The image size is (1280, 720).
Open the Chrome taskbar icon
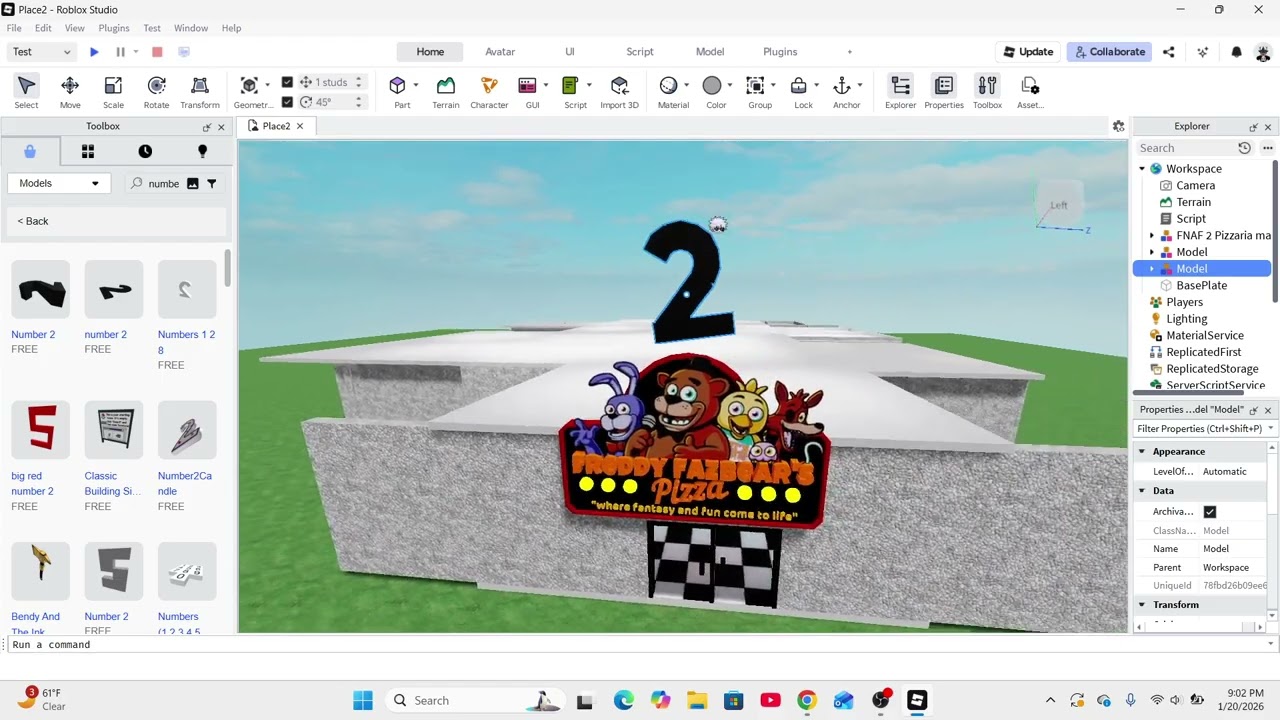coord(807,701)
